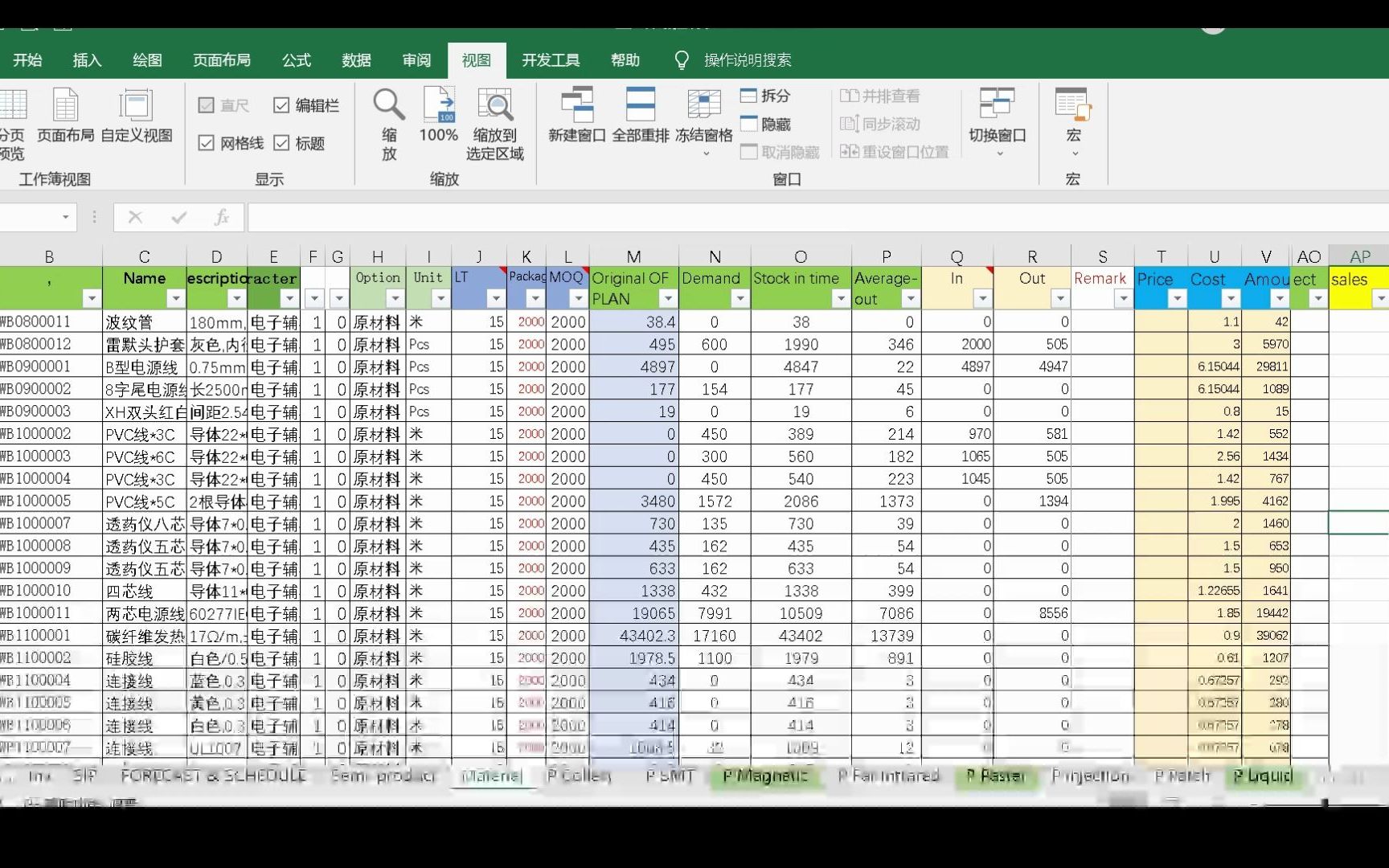Toggle the Headings checkbox (标题)

(x=281, y=143)
